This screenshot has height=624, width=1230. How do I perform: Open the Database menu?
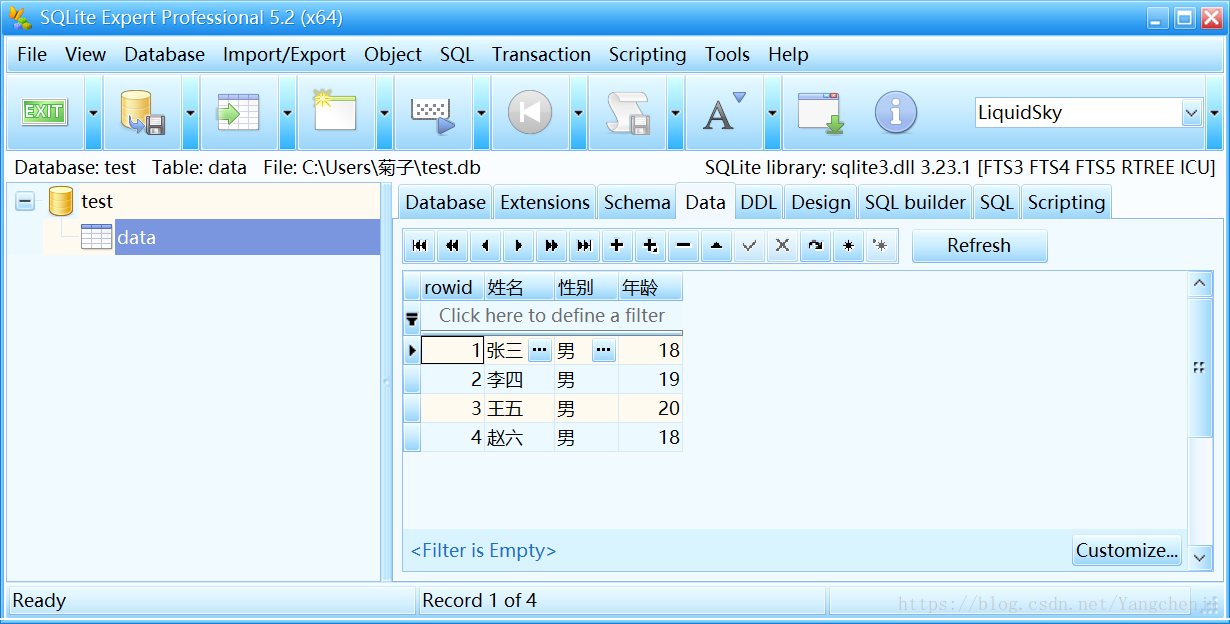[x=165, y=54]
